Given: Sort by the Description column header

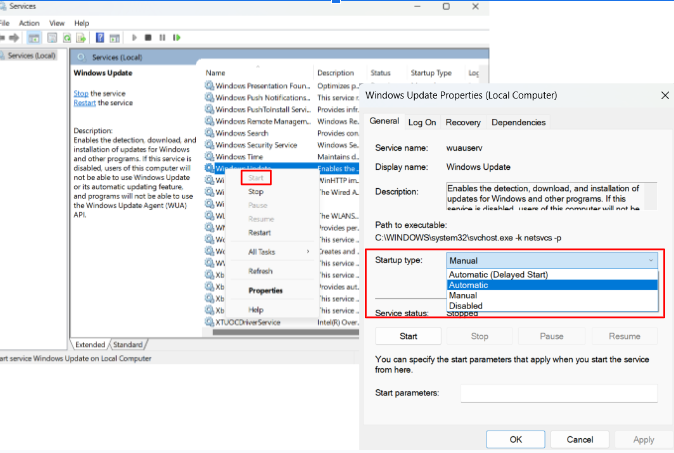Looking at the screenshot, I should [x=336, y=73].
